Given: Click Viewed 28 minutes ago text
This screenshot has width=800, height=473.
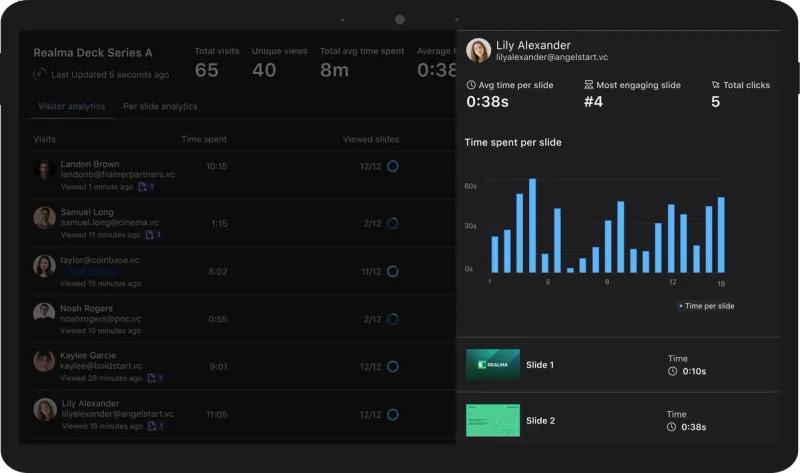Looking at the screenshot, I should click(x=101, y=378).
